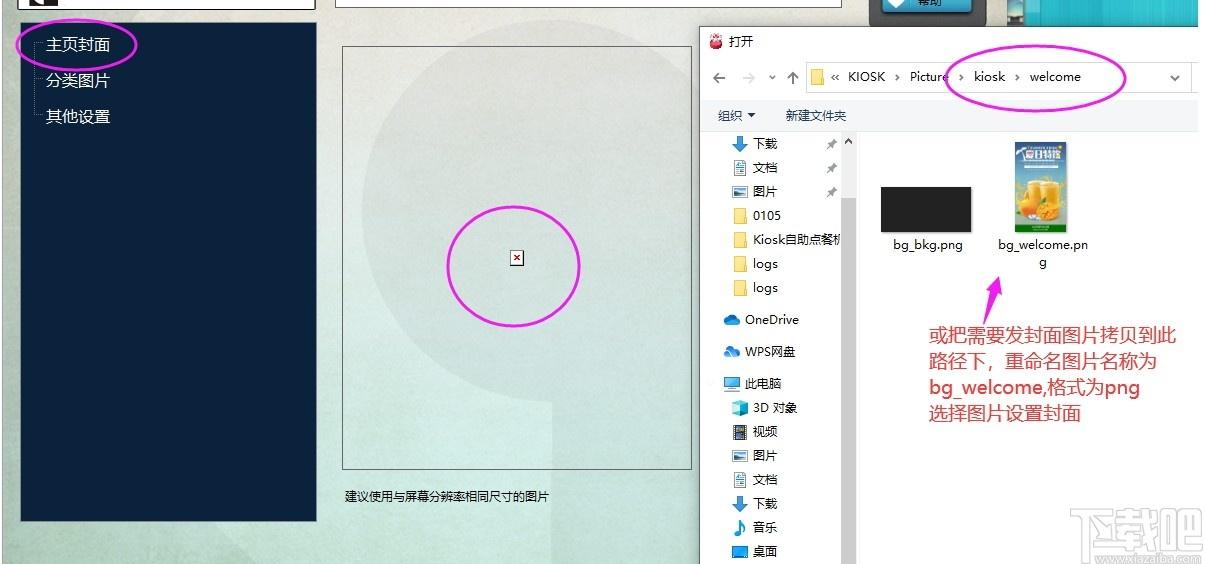The width and height of the screenshot is (1205, 564).
Task: Click 新建文件夹 button
Action: 816,115
